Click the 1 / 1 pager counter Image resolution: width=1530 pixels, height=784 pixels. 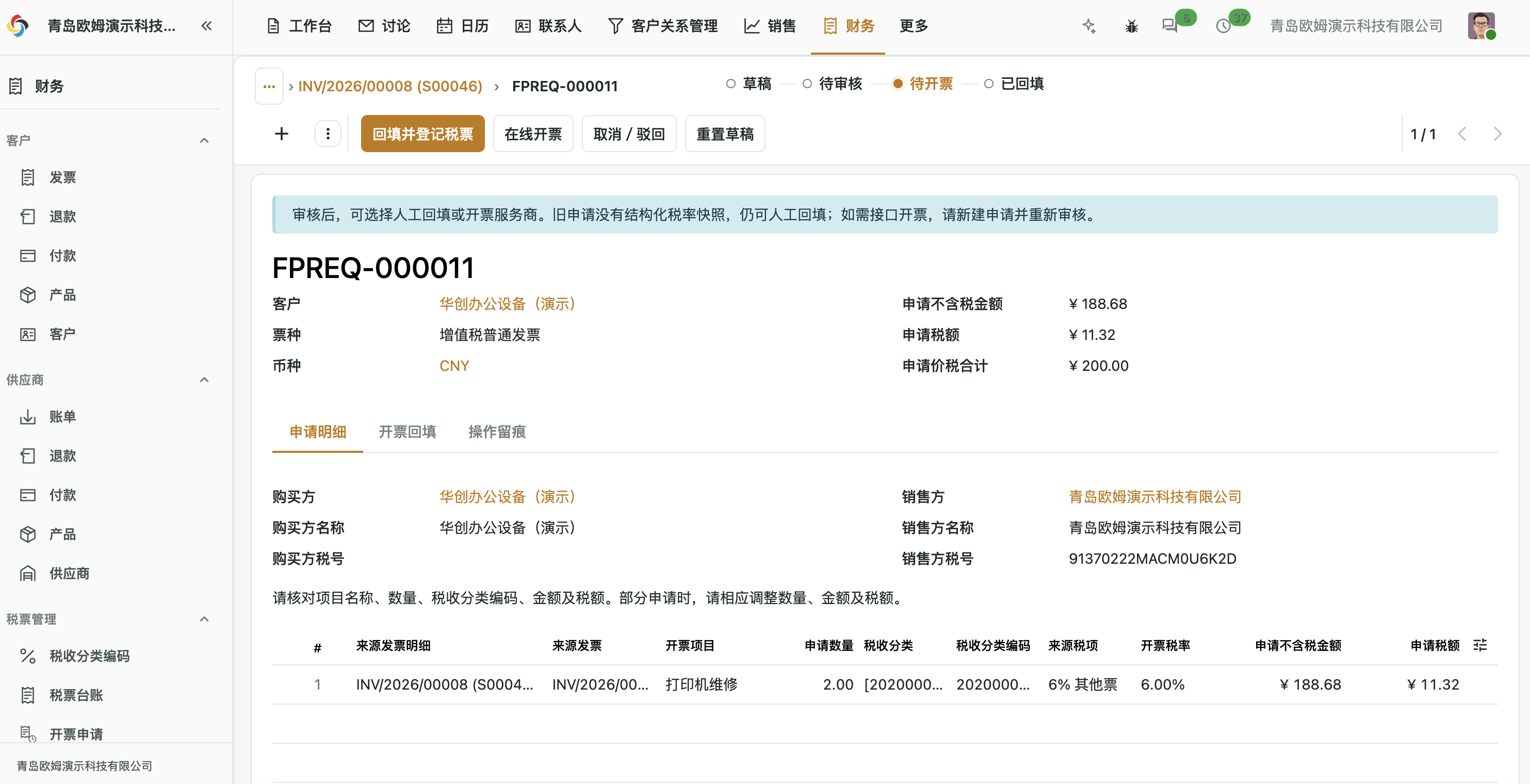tap(1423, 134)
